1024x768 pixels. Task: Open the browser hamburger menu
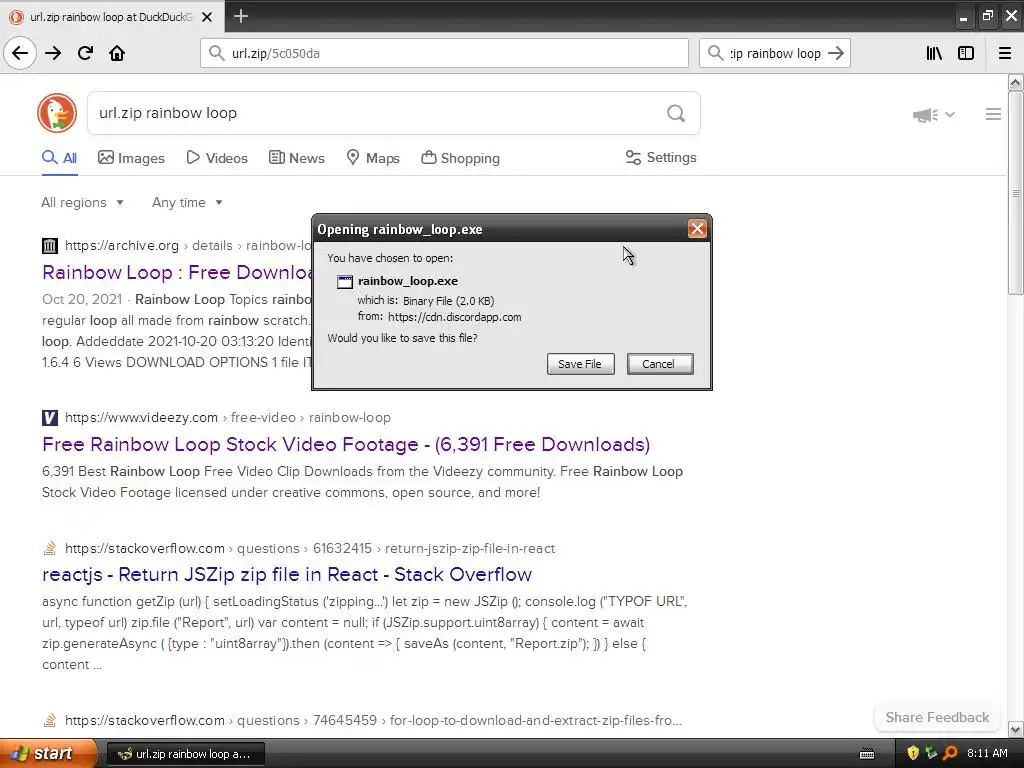[1005, 53]
